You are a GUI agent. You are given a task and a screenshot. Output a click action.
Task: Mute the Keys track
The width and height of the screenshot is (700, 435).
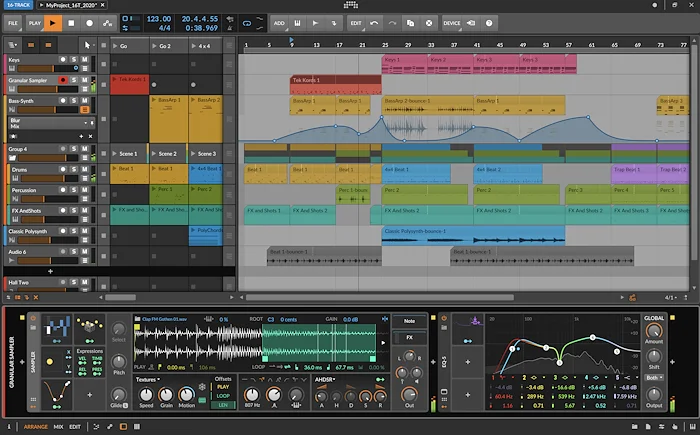84,59
